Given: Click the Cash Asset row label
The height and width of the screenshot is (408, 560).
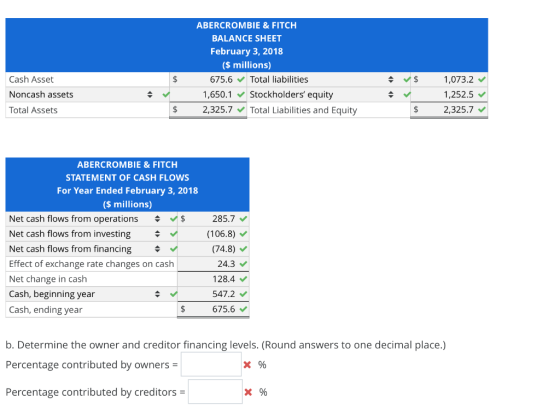Looking at the screenshot, I should 31,79.
